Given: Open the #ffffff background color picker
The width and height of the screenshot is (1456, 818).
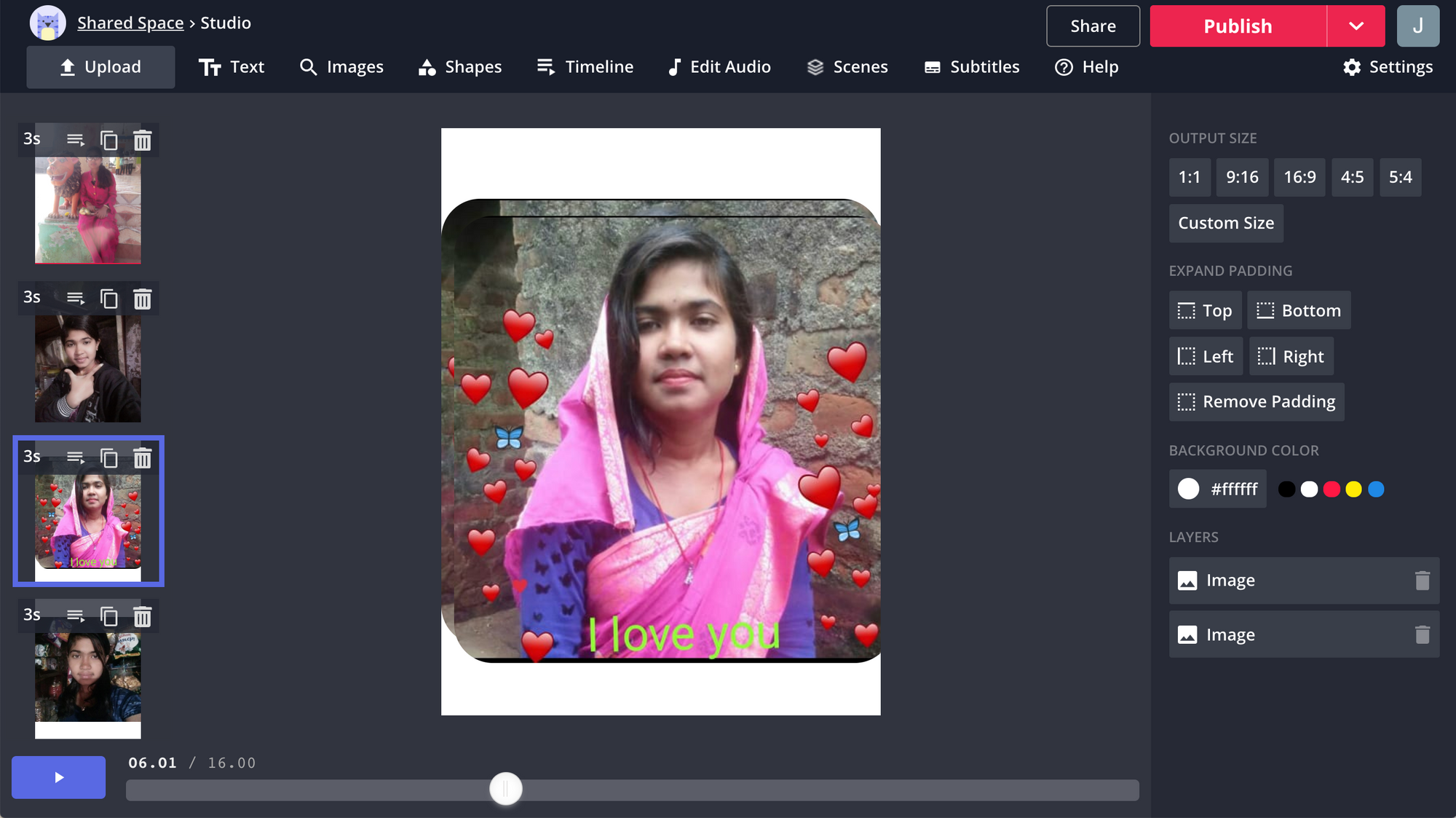Looking at the screenshot, I should [1217, 489].
